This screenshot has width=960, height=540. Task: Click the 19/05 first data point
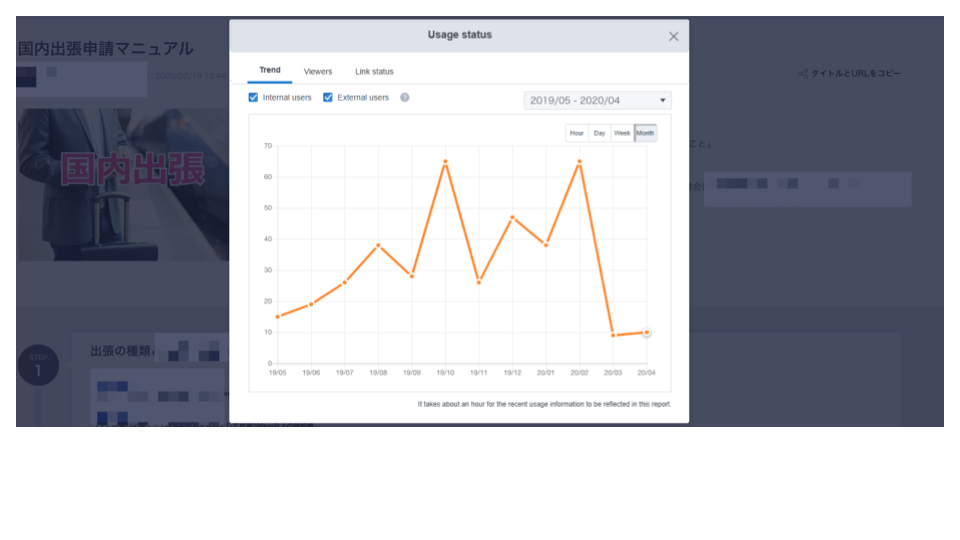[278, 317]
